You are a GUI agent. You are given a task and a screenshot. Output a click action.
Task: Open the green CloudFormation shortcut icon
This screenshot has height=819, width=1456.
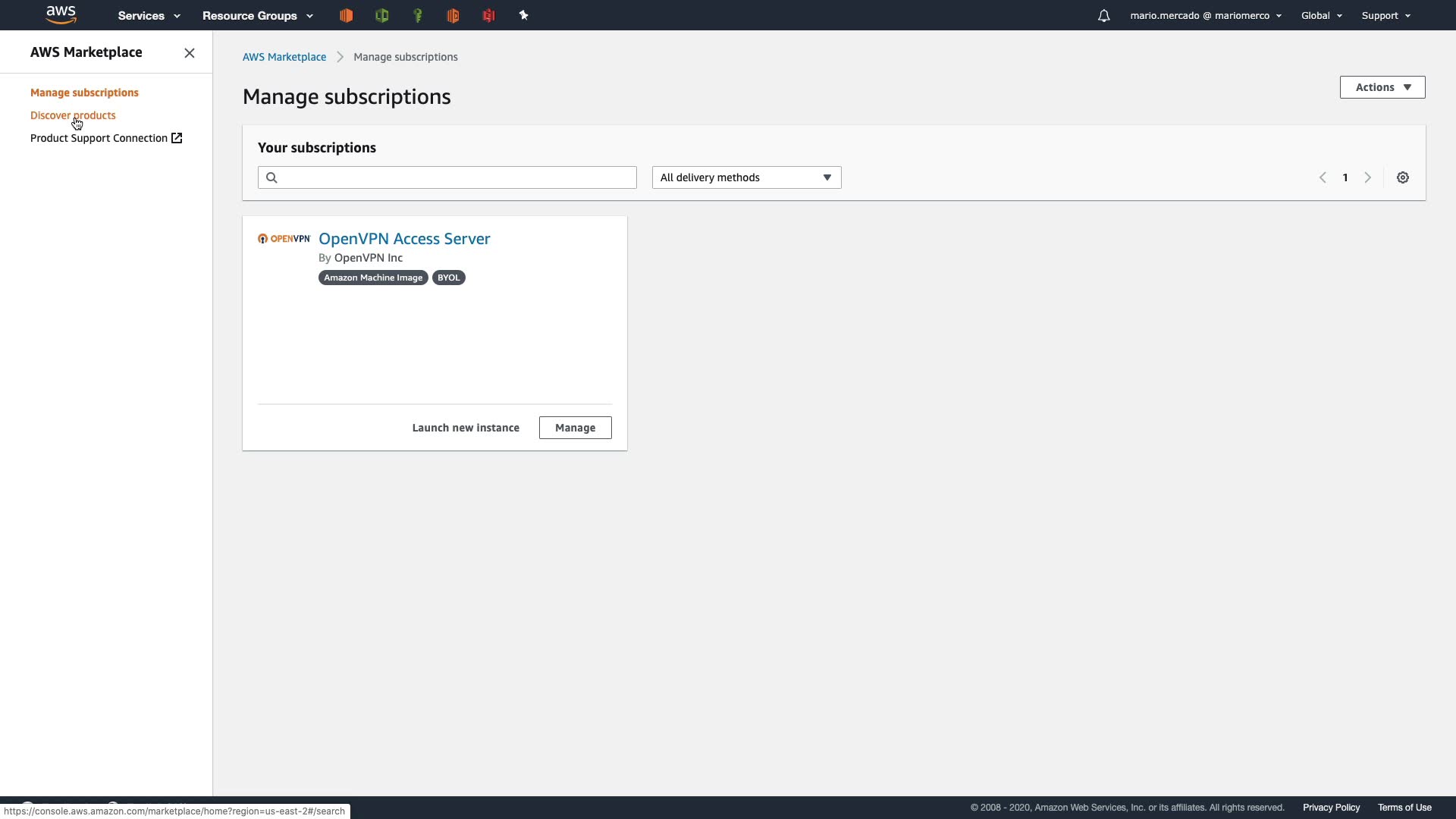click(381, 15)
